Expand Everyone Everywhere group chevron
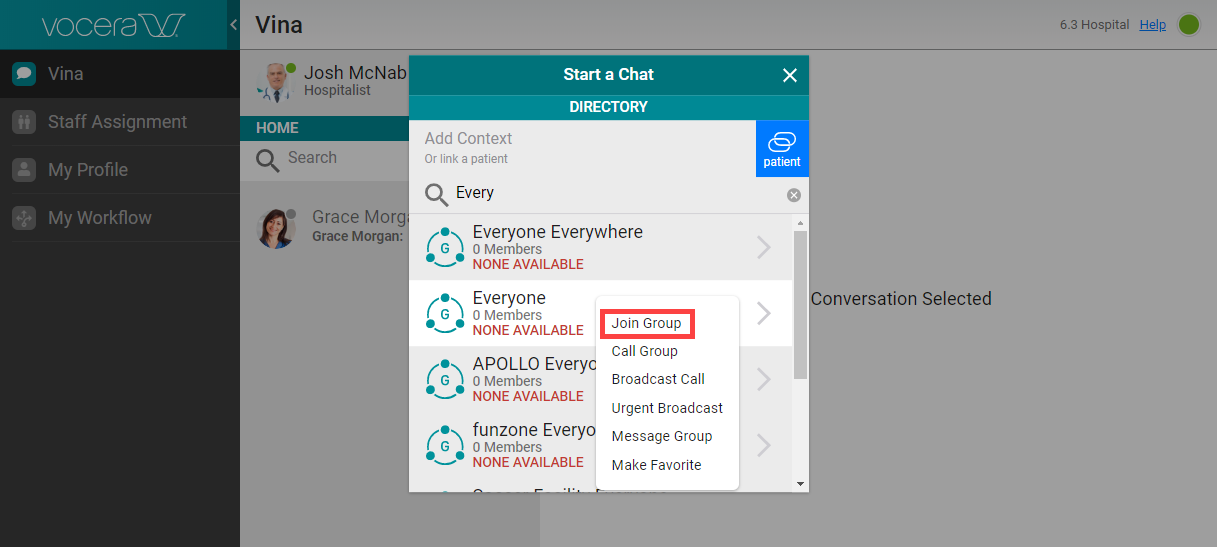 pyautogui.click(x=764, y=247)
